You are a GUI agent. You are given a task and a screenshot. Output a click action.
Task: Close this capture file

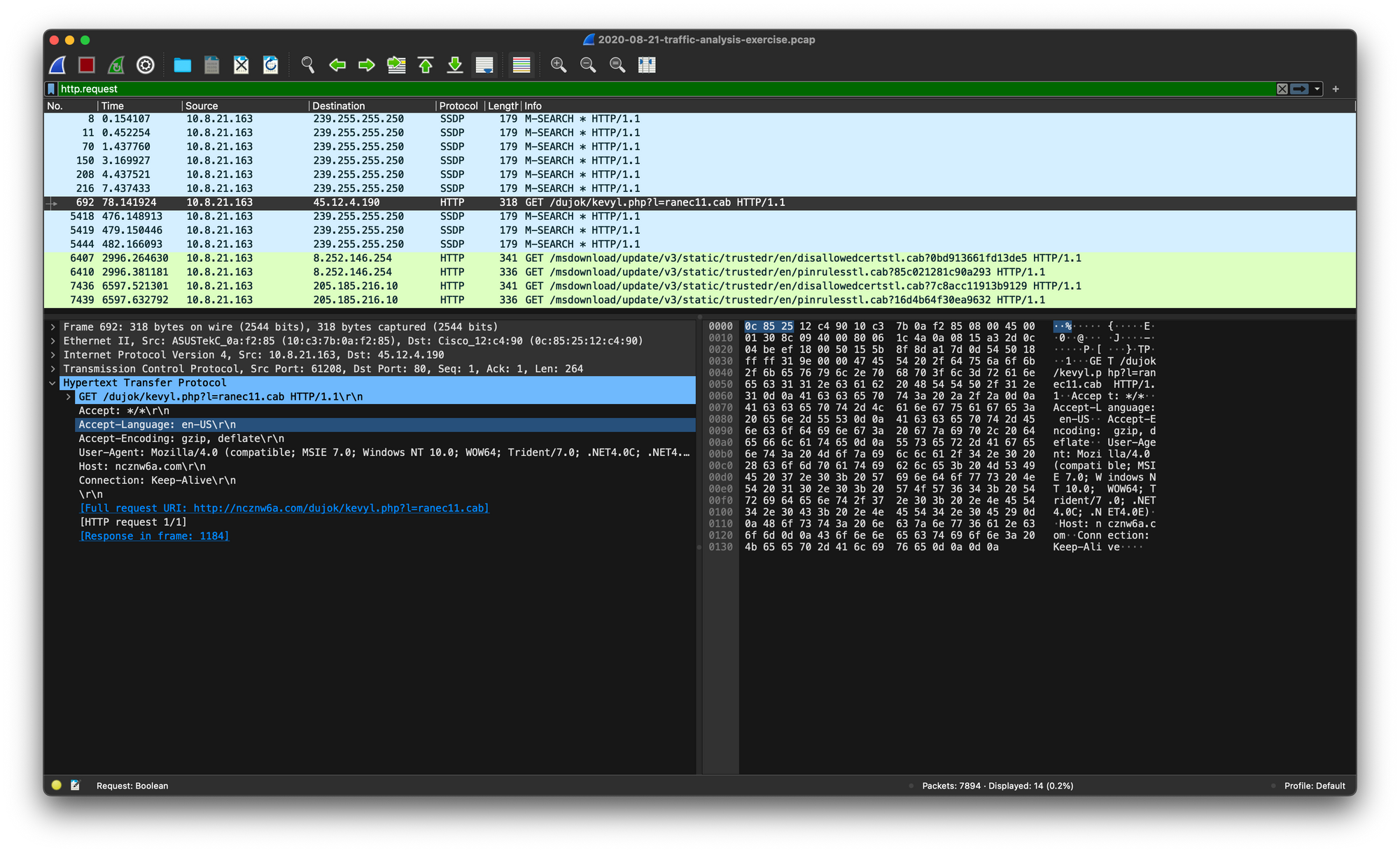tap(241, 65)
